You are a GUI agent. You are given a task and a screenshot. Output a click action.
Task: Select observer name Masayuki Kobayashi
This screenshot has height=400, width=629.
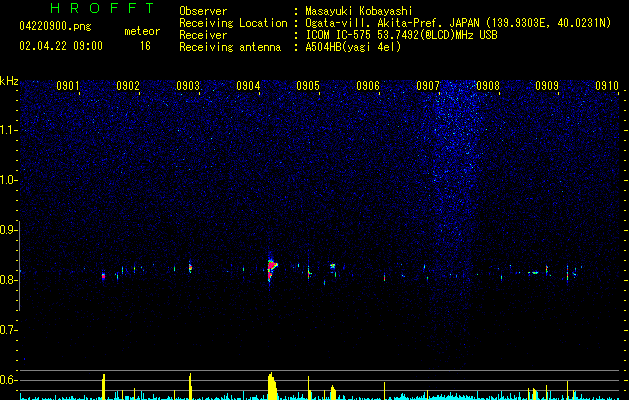click(359, 11)
